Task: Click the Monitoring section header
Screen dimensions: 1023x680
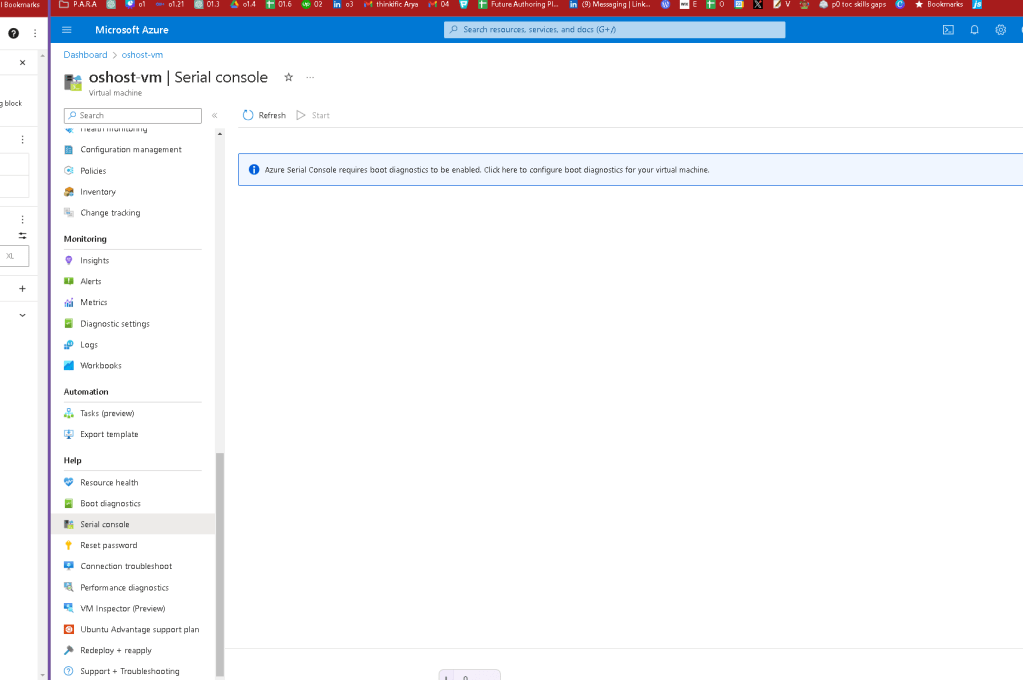Action: coord(85,239)
